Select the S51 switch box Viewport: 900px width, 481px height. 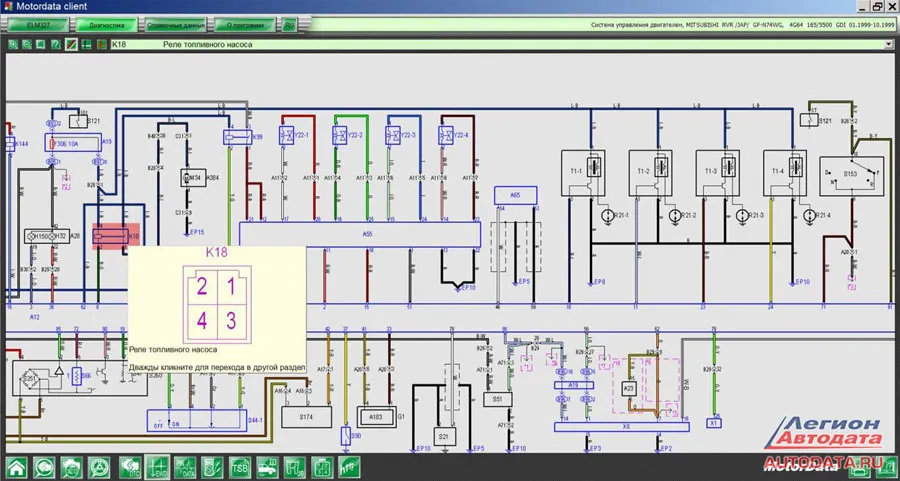click(x=498, y=399)
